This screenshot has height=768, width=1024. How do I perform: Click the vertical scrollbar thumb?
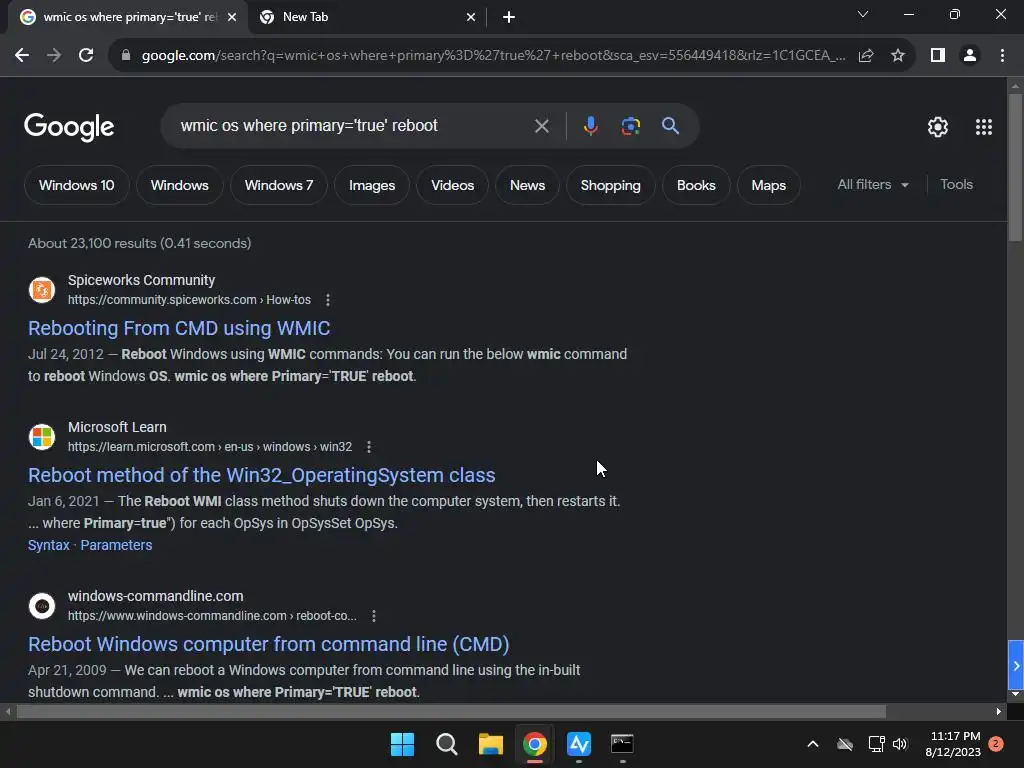tap(1015, 167)
